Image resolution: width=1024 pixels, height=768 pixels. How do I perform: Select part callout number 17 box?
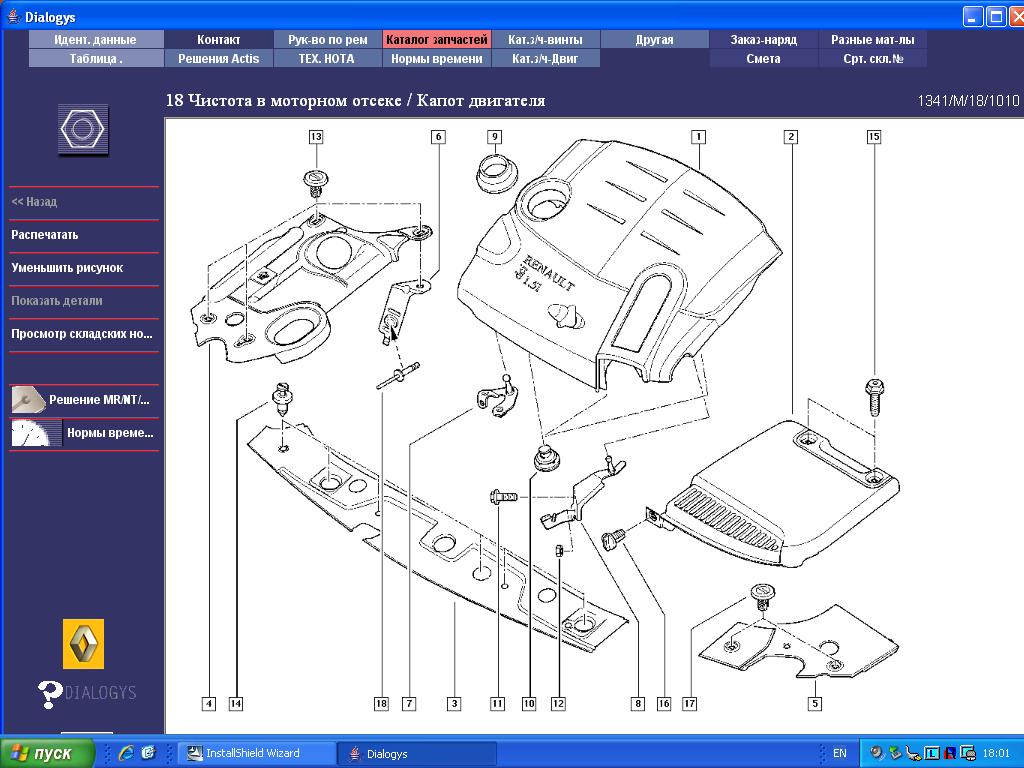[690, 703]
